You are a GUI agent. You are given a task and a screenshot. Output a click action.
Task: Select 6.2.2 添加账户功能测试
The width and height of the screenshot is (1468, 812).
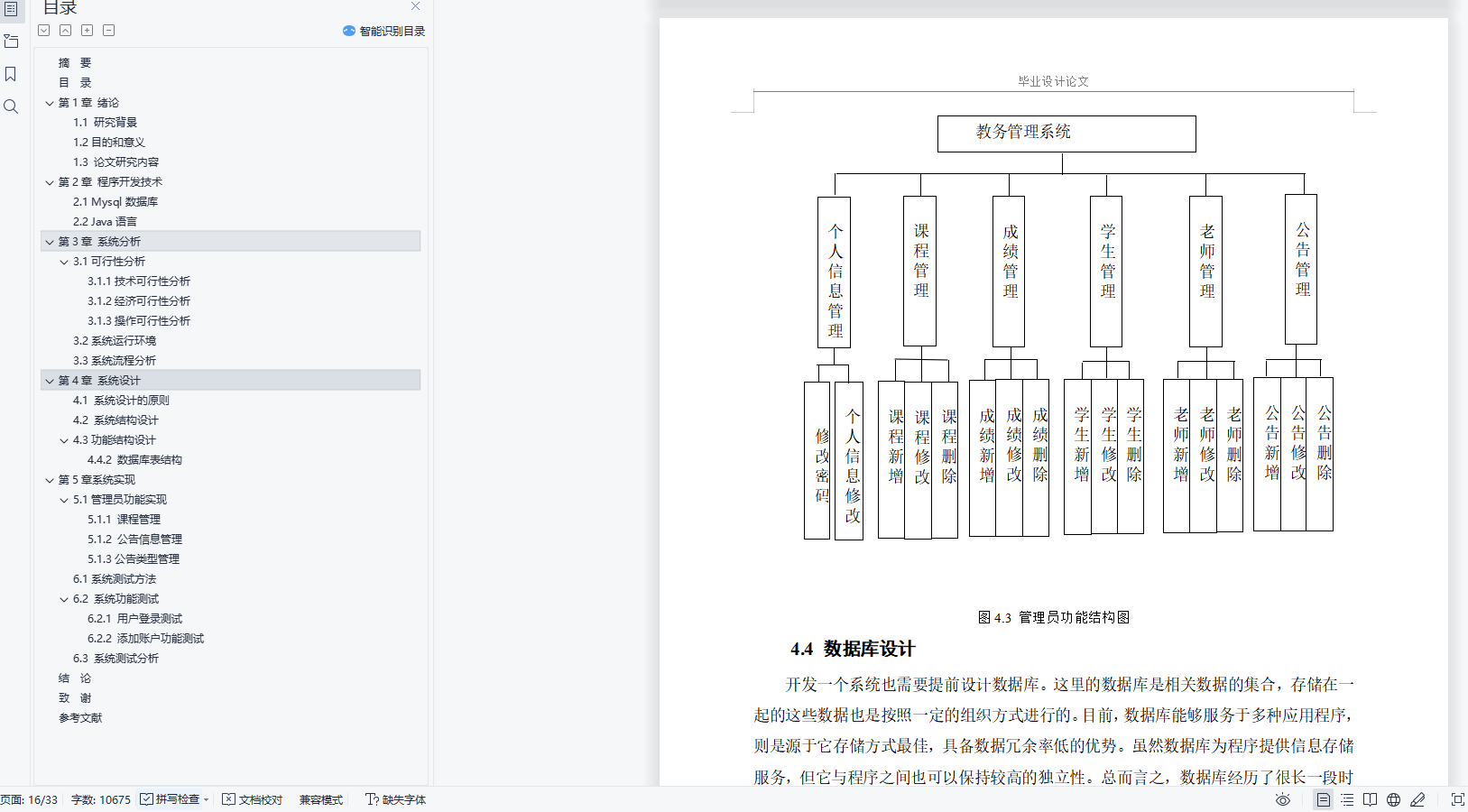[145, 639]
